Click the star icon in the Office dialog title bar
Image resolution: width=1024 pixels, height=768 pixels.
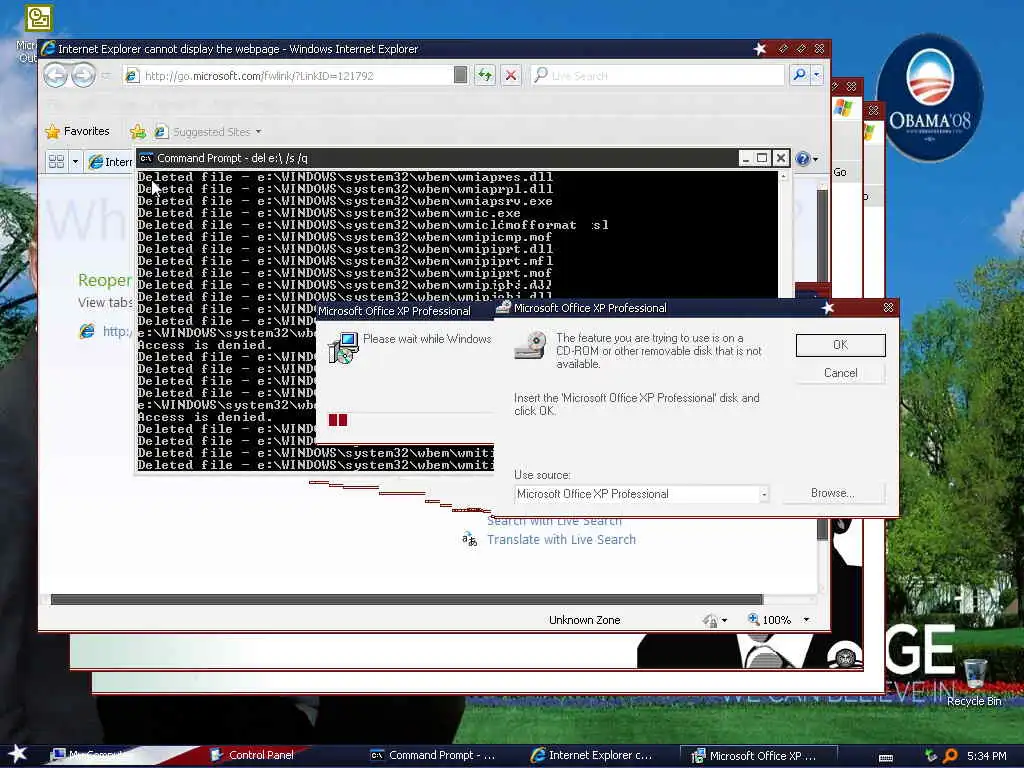pos(827,308)
